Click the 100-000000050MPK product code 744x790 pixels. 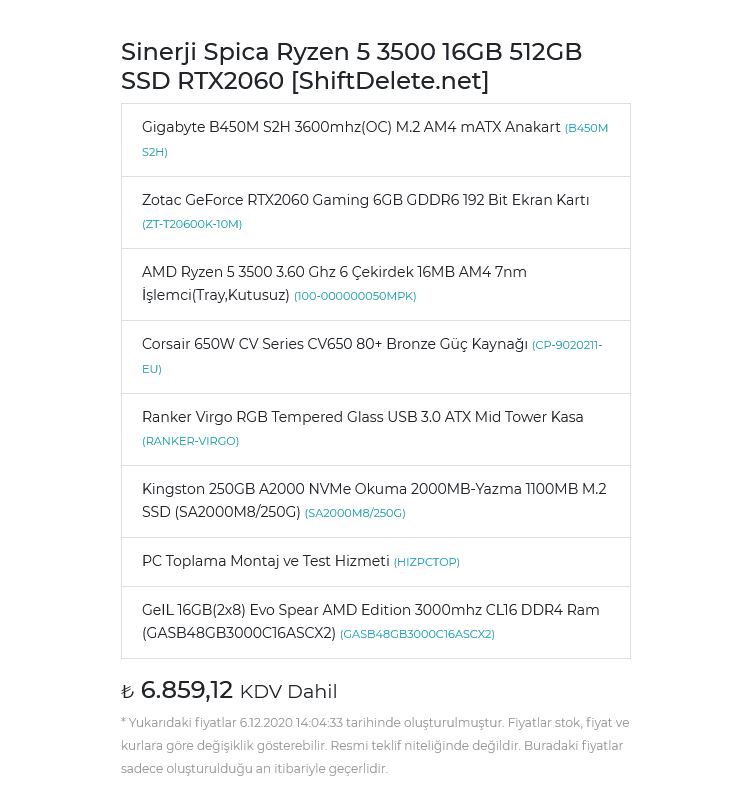[x=355, y=296]
